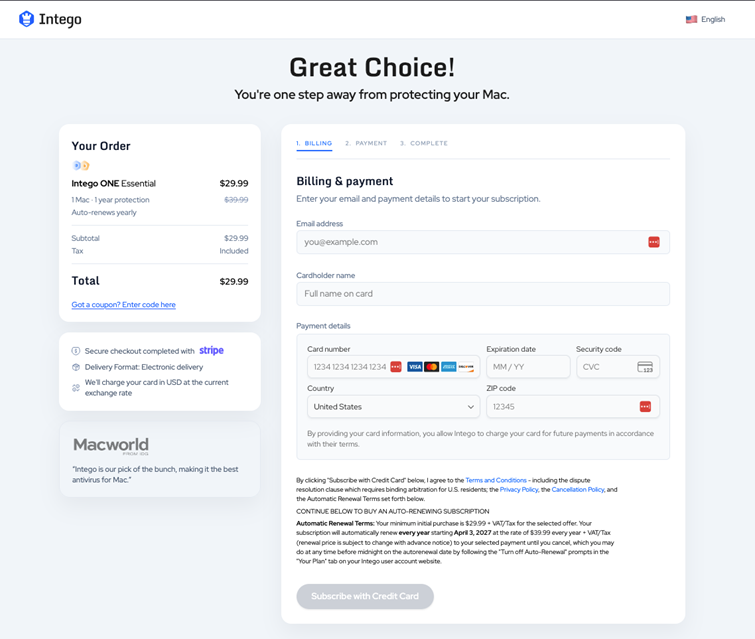Click the red autofill icon in ZIP code field
Viewport: 755px width, 639px height.
tap(645, 406)
